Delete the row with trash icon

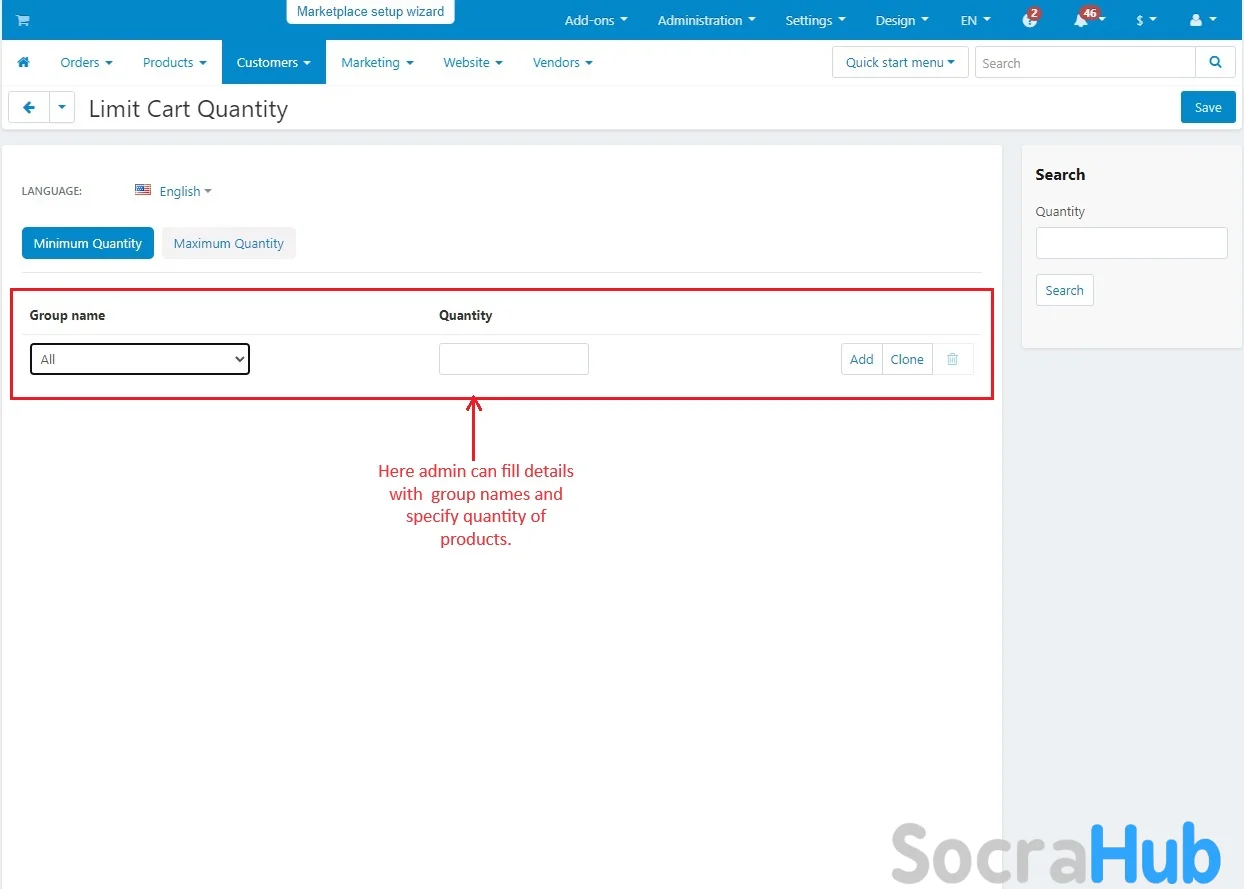[x=952, y=359]
